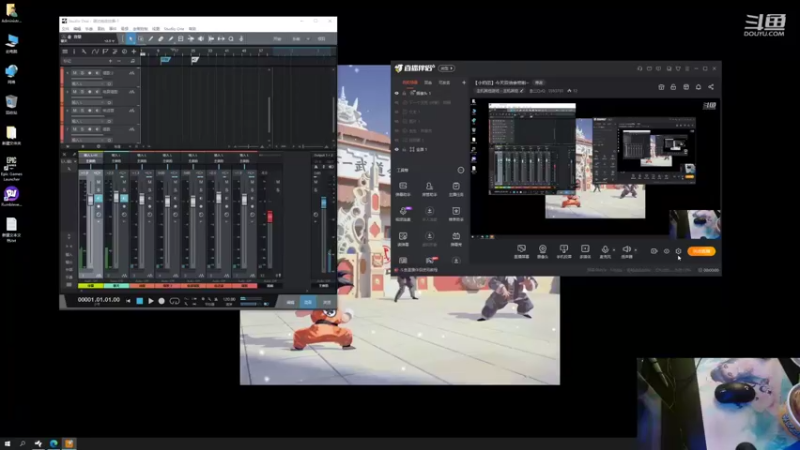Click the share icon in streaming app
Screen dimensions: 800x450
(711, 87)
